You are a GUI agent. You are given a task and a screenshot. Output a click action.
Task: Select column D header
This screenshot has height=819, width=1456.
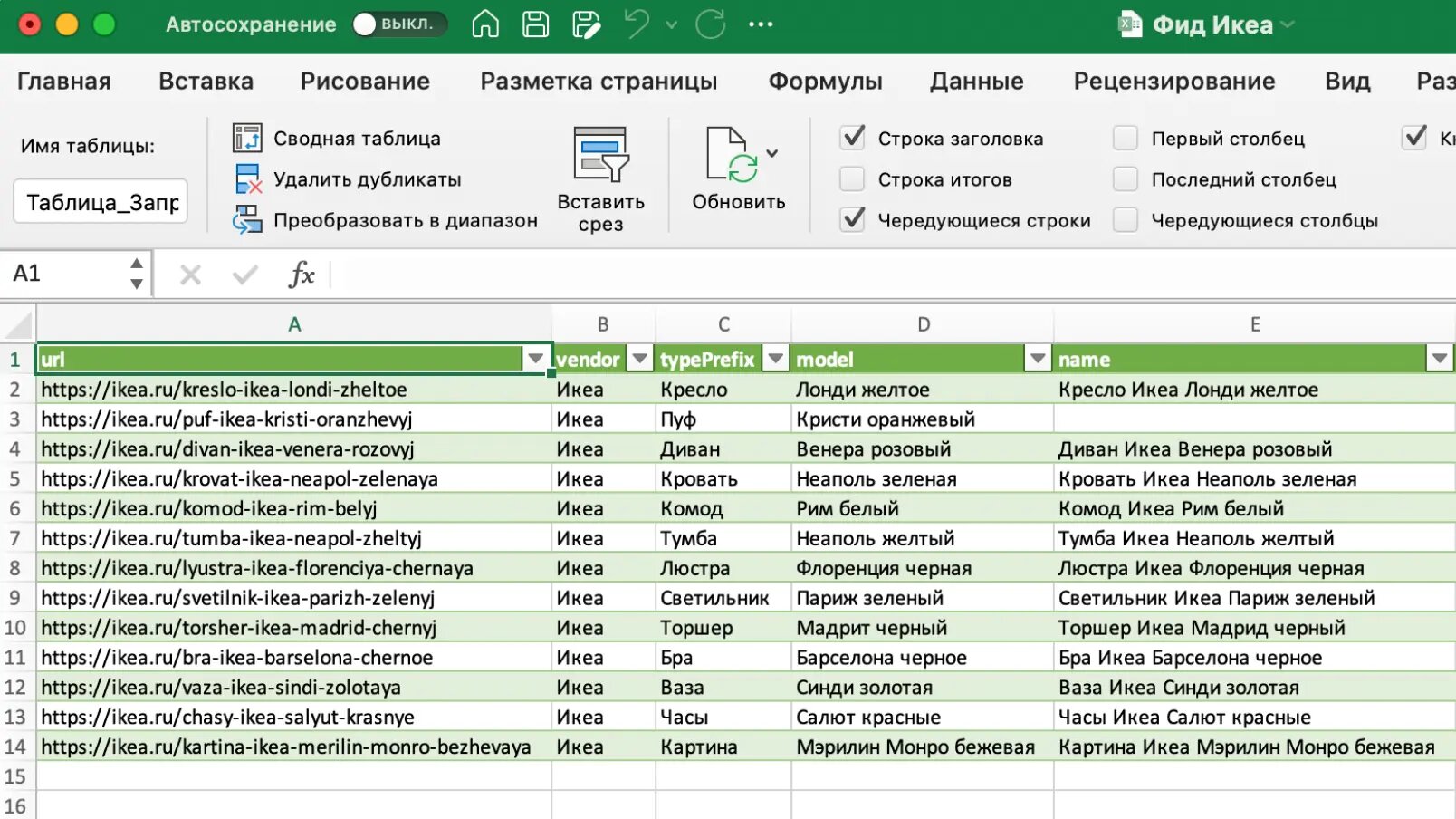click(923, 324)
